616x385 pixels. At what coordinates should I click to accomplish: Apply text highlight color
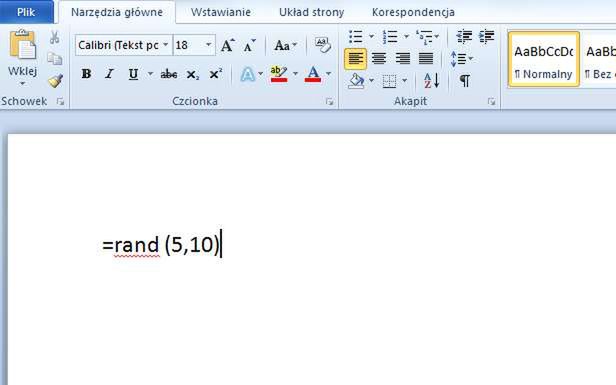pos(279,73)
